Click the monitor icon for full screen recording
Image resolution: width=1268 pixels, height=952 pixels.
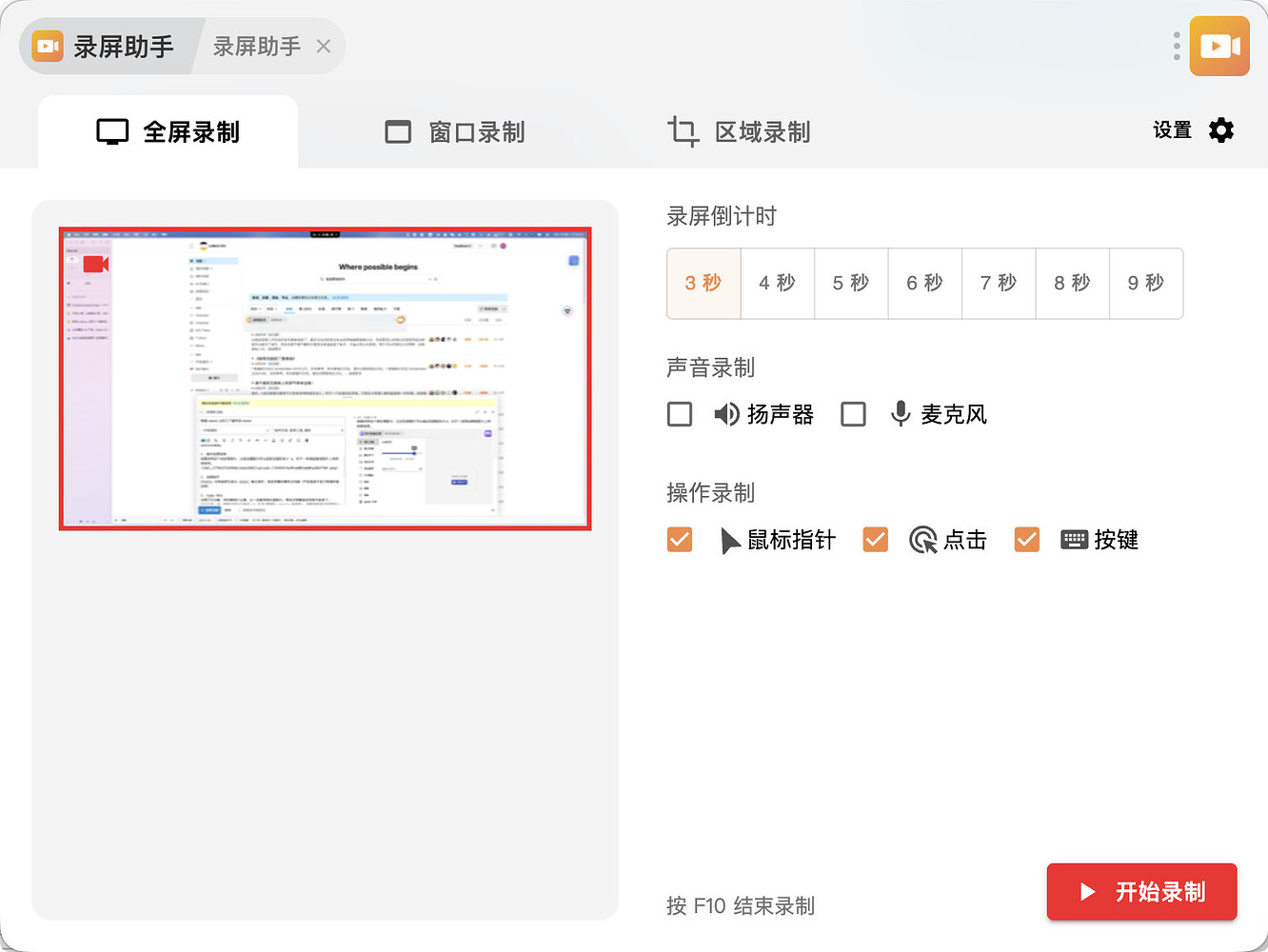[x=112, y=132]
